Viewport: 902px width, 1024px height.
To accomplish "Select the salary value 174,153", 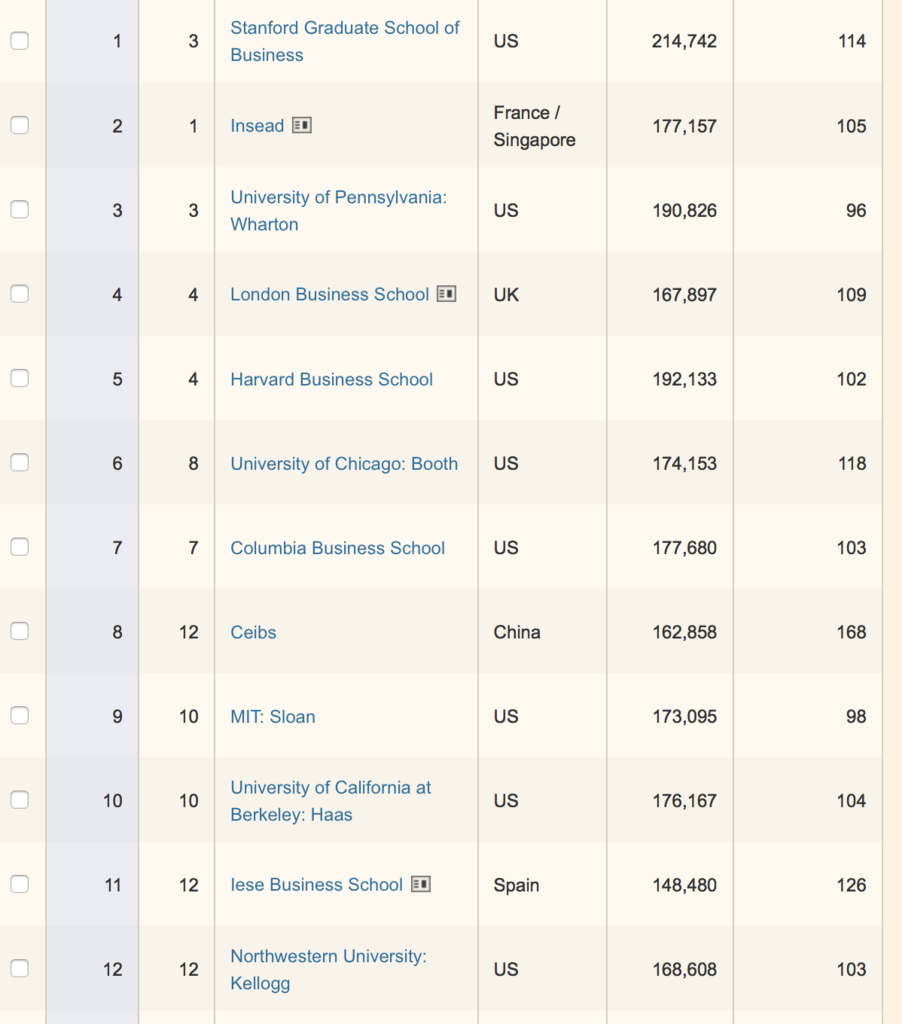I will tap(685, 463).
